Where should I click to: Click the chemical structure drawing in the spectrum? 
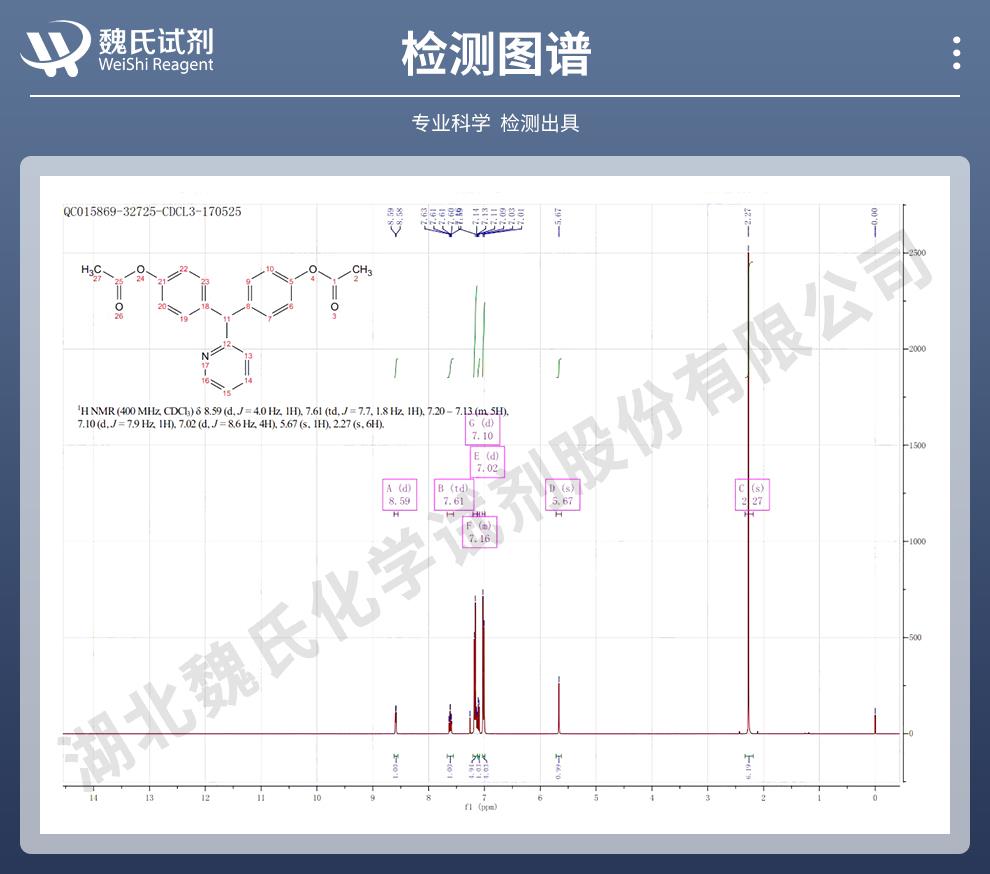226,328
